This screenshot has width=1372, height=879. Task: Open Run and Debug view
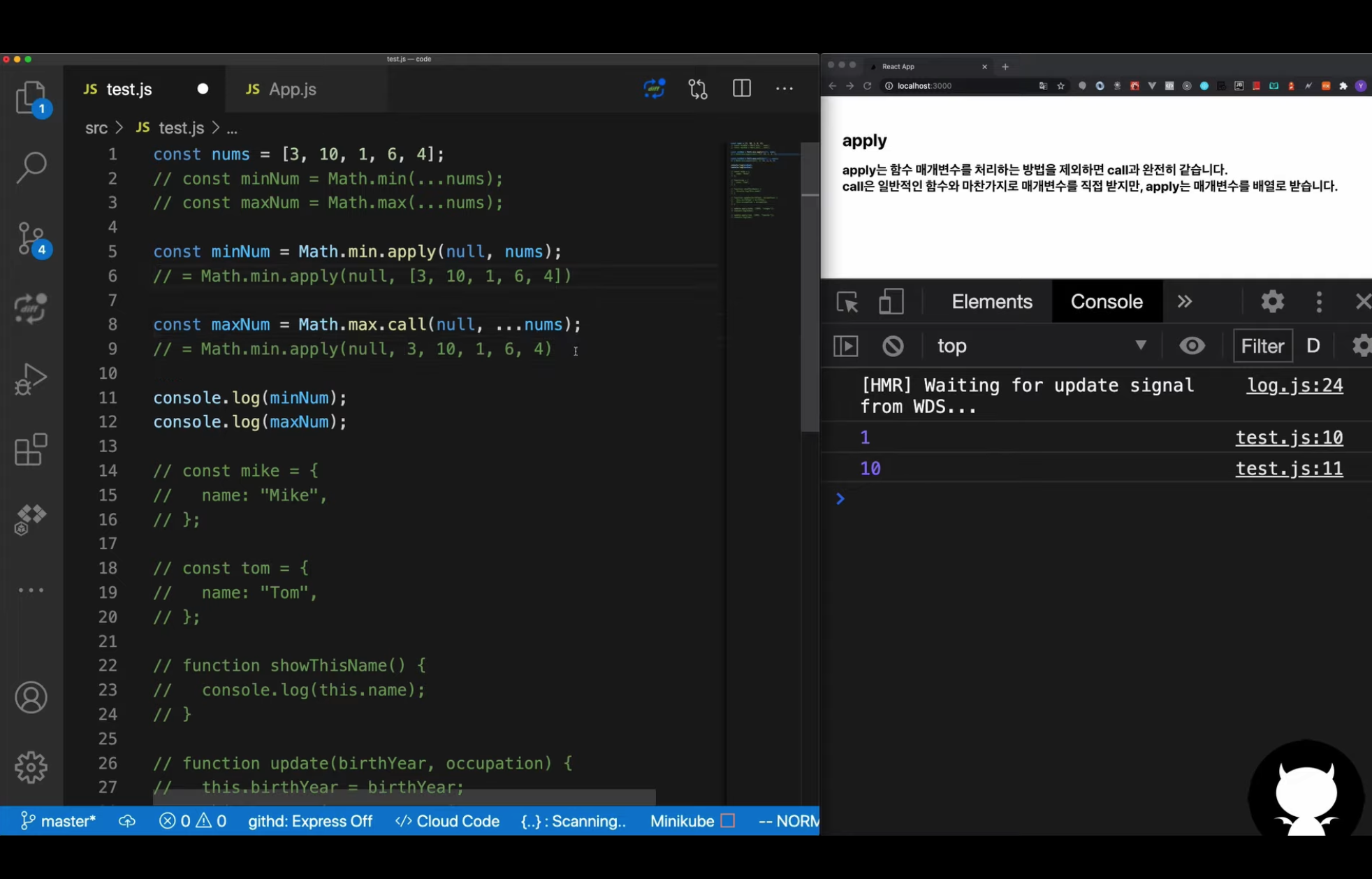click(31, 379)
